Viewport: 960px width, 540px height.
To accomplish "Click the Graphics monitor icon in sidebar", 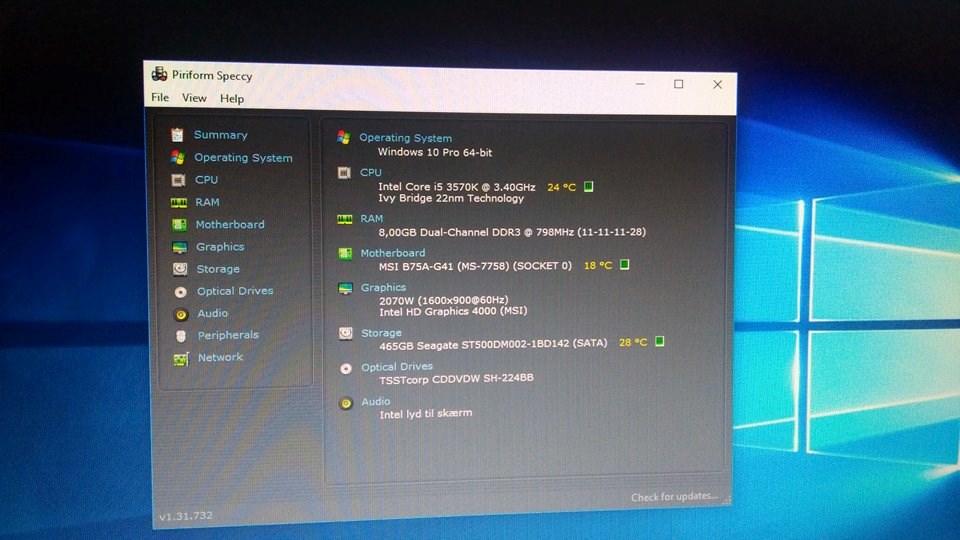I will pos(179,247).
